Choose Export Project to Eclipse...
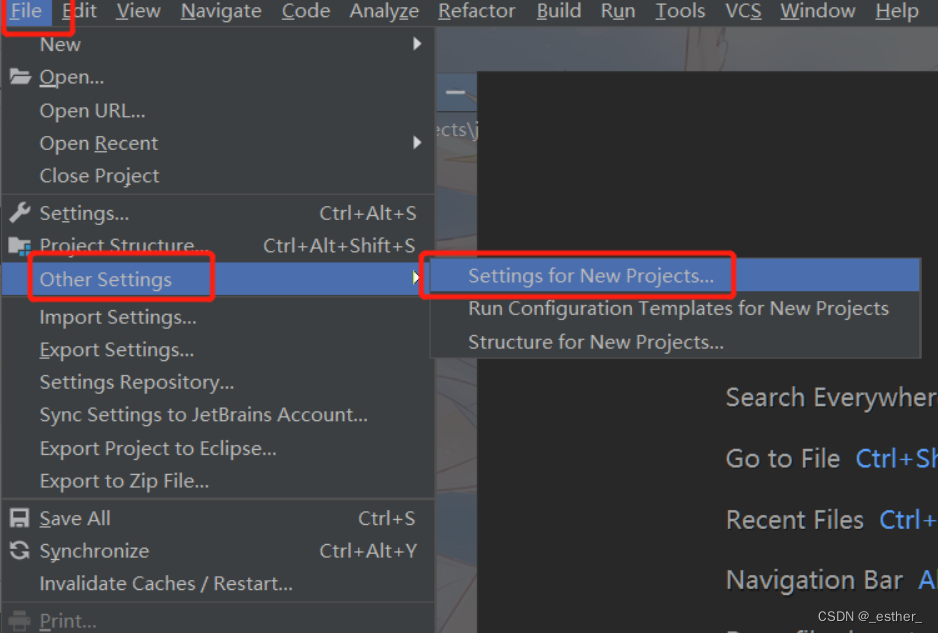The image size is (938, 633). 218,448
